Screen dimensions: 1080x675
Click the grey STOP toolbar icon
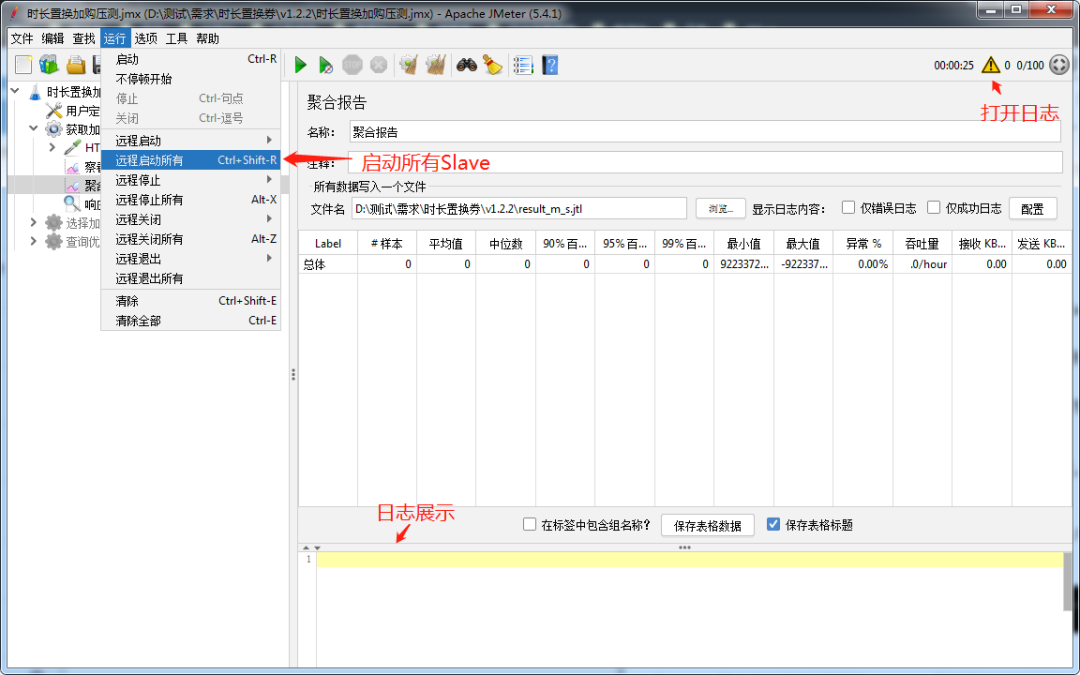pos(352,65)
